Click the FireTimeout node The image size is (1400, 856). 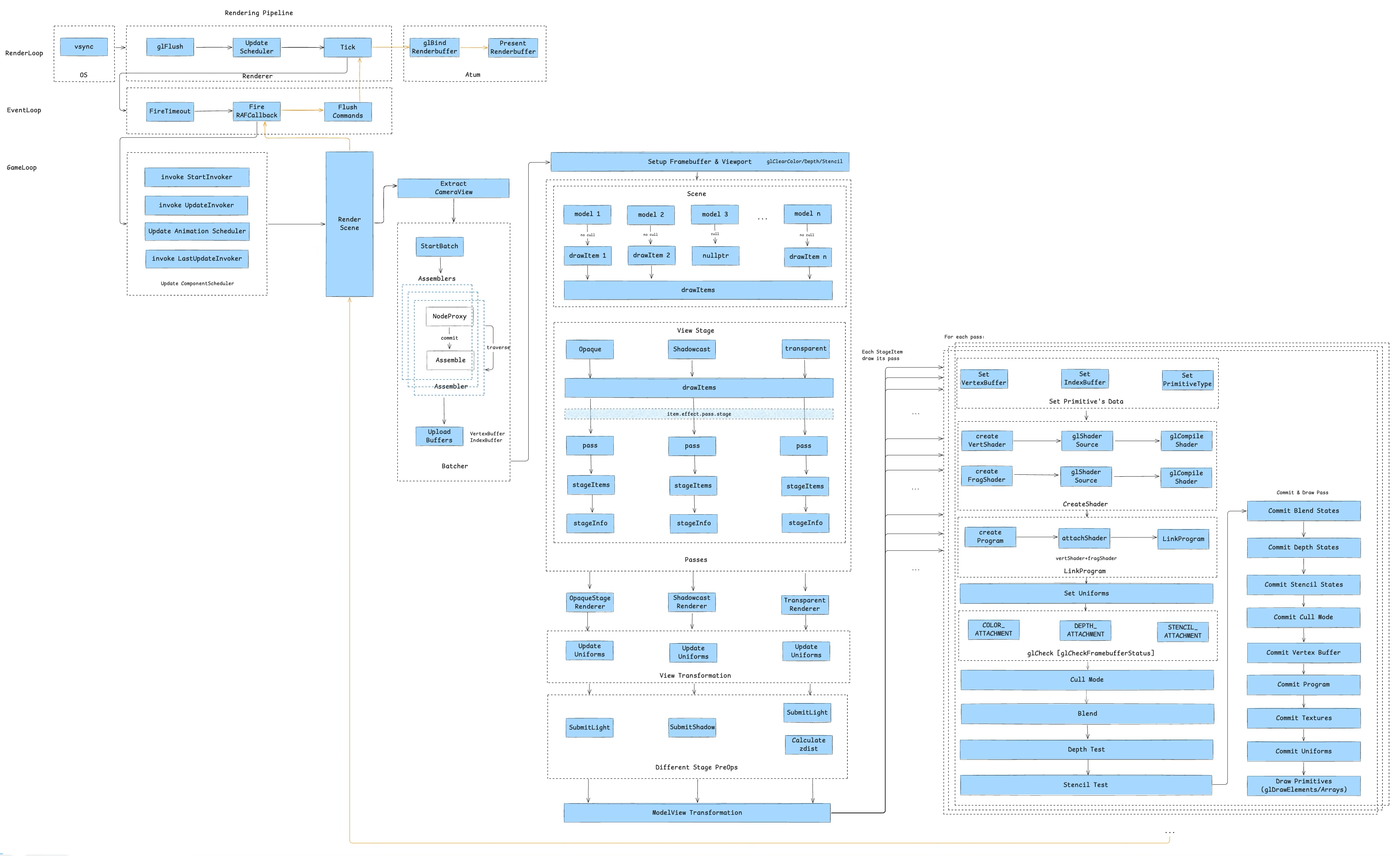pyautogui.click(x=170, y=111)
